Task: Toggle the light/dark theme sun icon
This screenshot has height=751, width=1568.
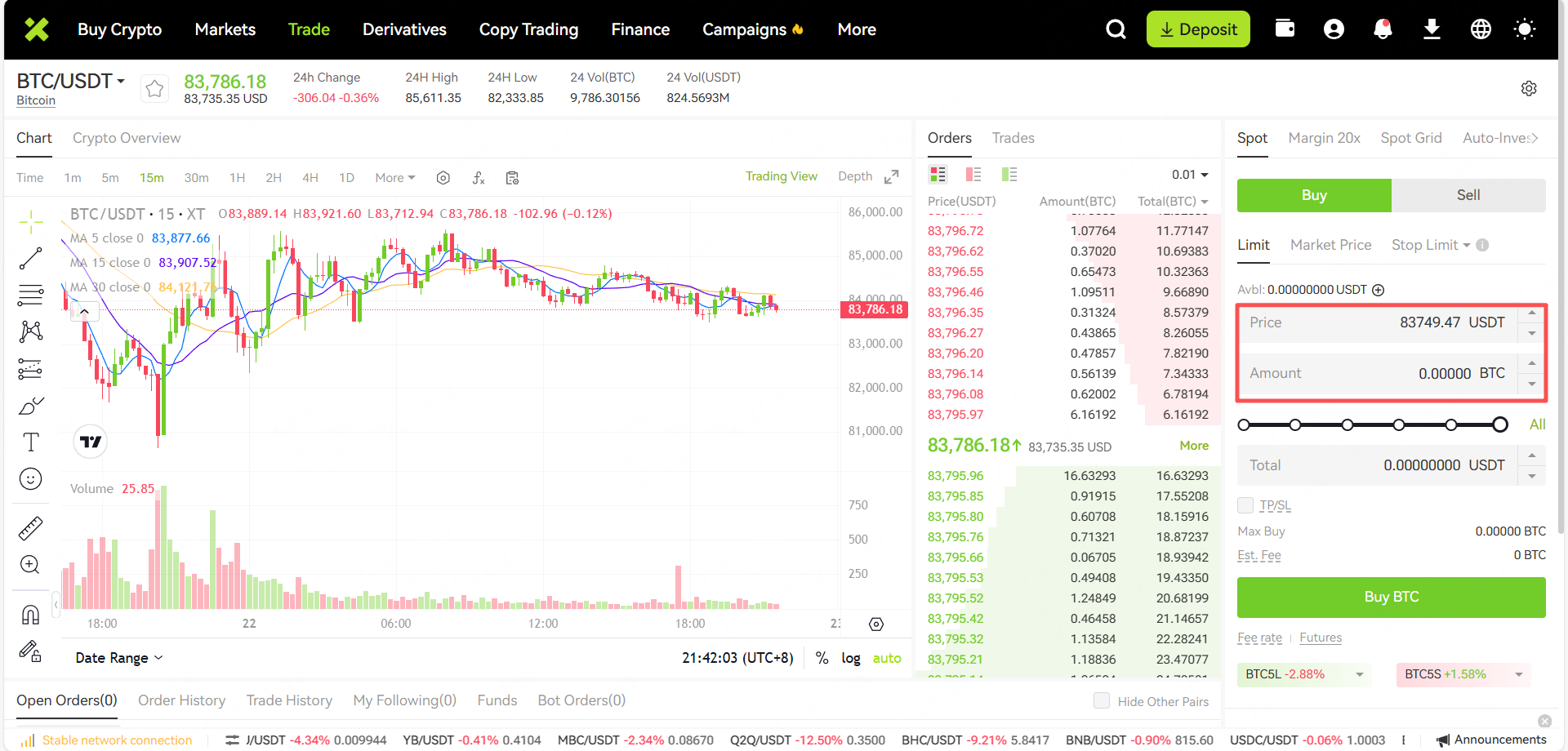Action: point(1524,29)
